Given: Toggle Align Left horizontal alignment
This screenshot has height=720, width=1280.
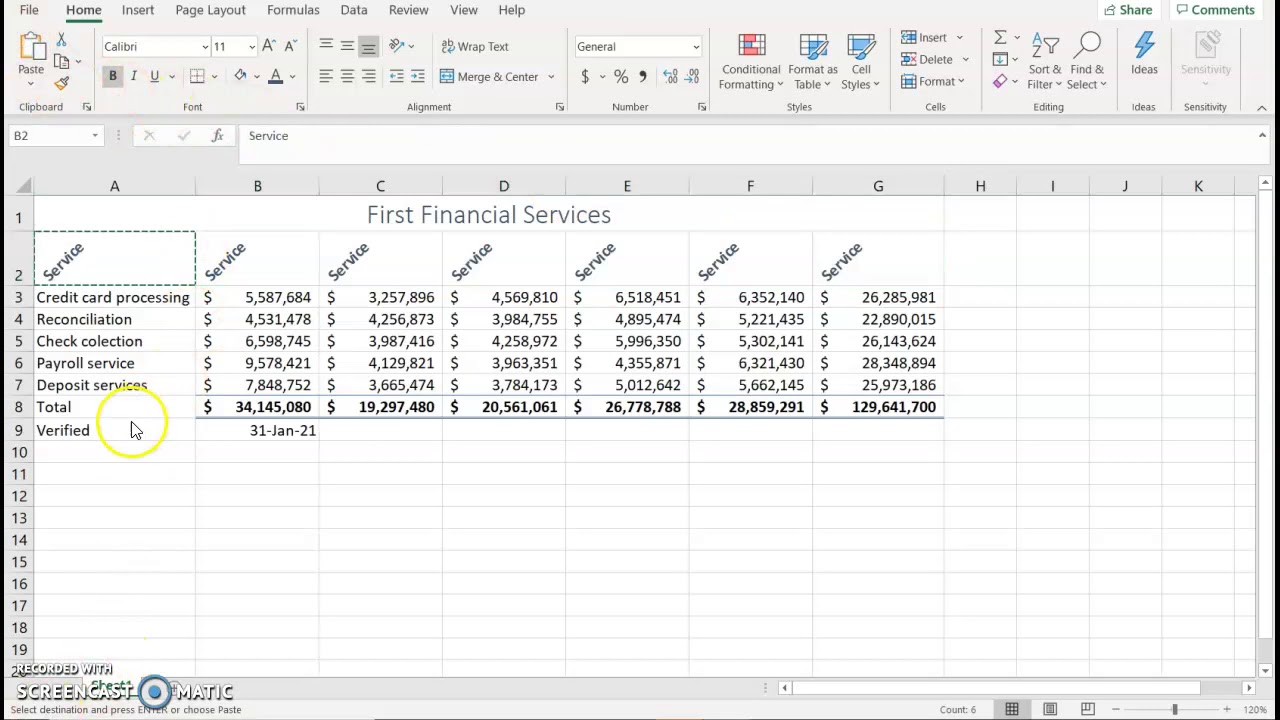Looking at the screenshot, I should tap(326, 76).
